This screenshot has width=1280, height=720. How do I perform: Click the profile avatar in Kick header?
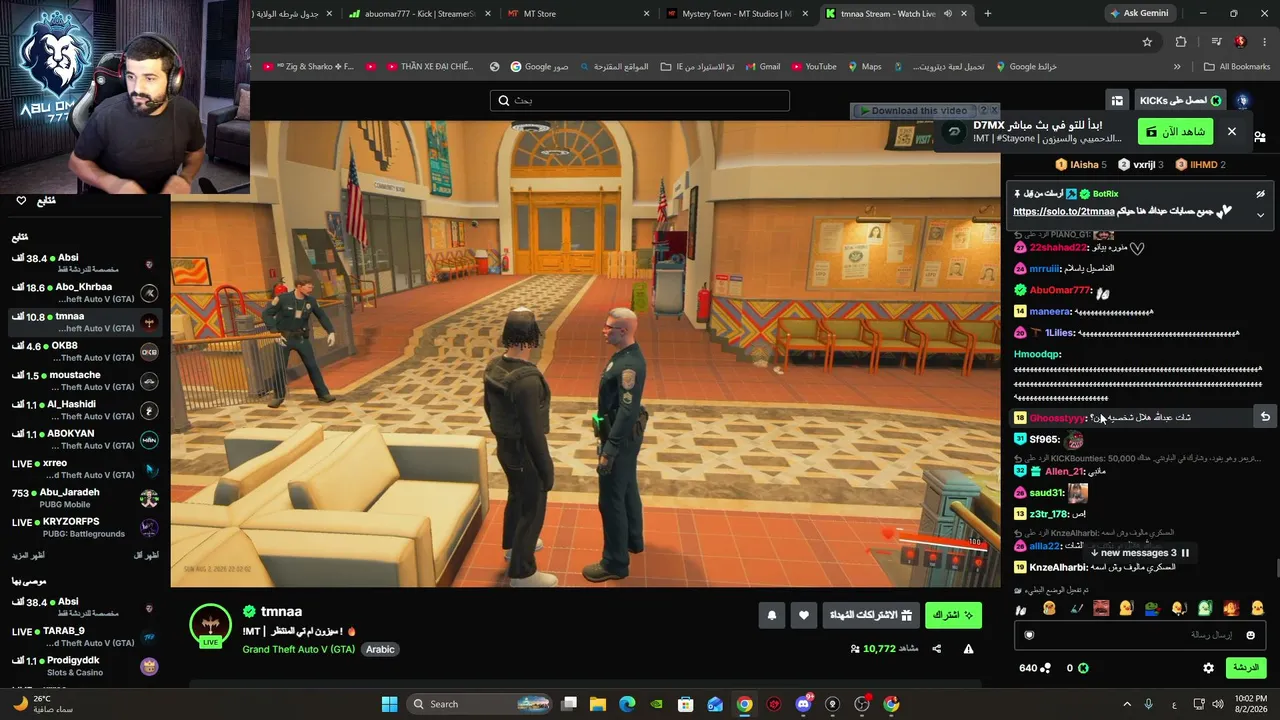click(x=1242, y=101)
